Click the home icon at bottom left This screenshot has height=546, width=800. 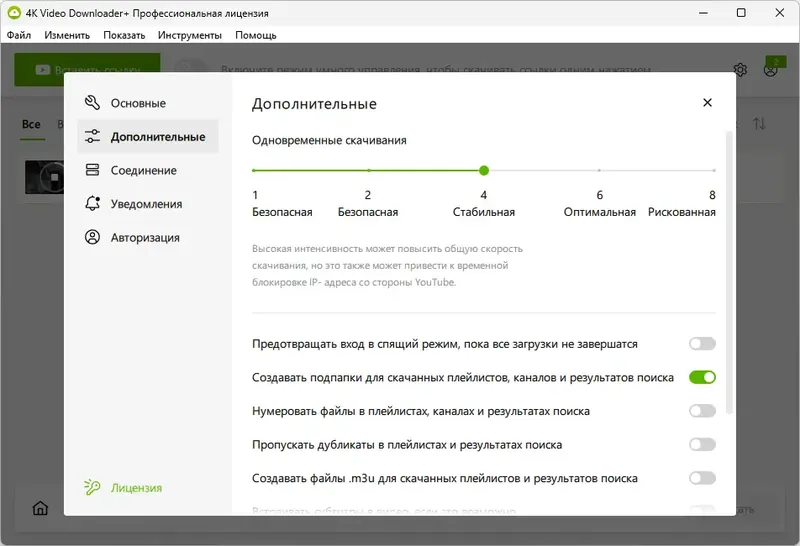click(40, 508)
